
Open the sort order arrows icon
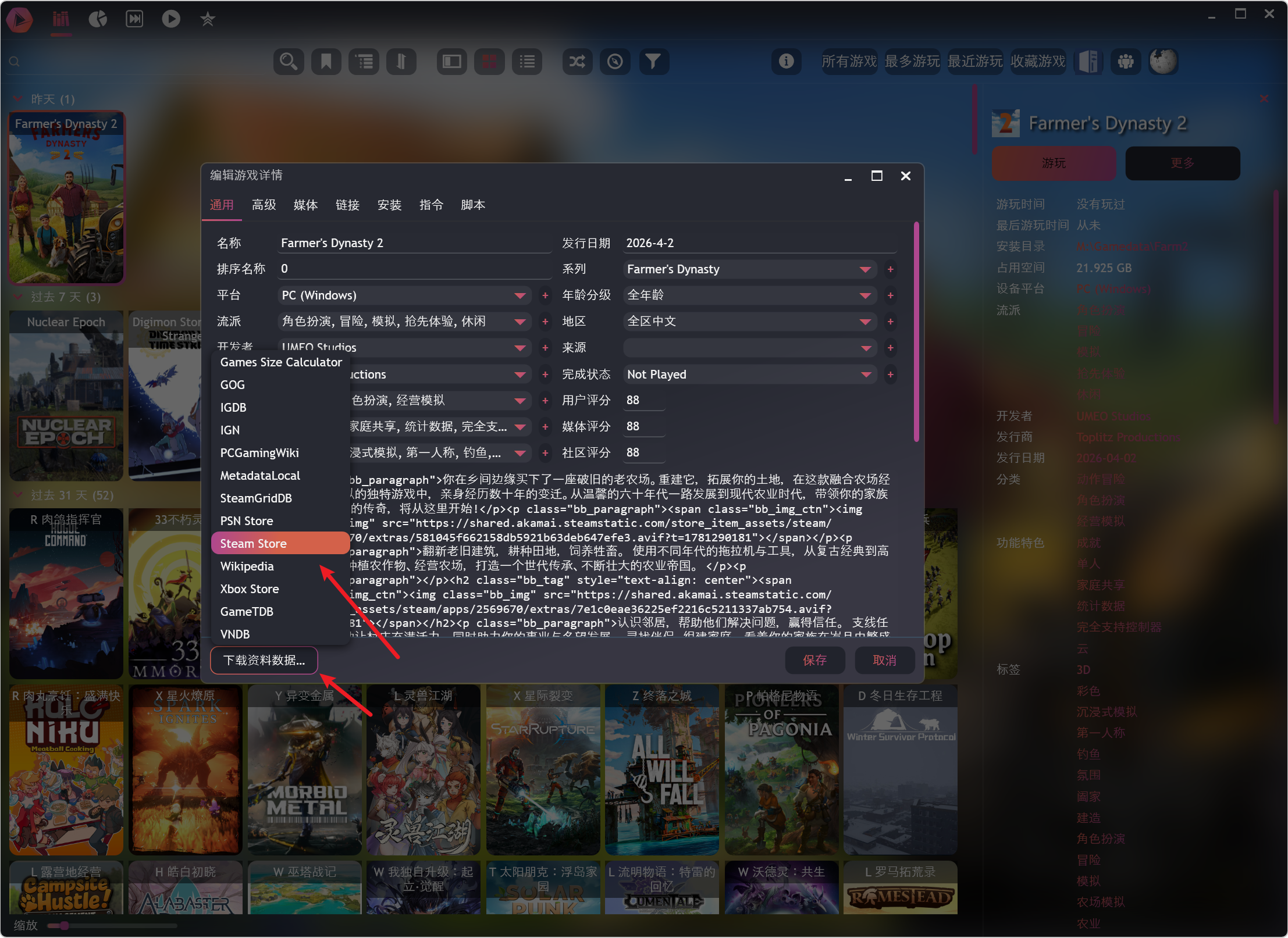pyautogui.click(x=401, y=61)
